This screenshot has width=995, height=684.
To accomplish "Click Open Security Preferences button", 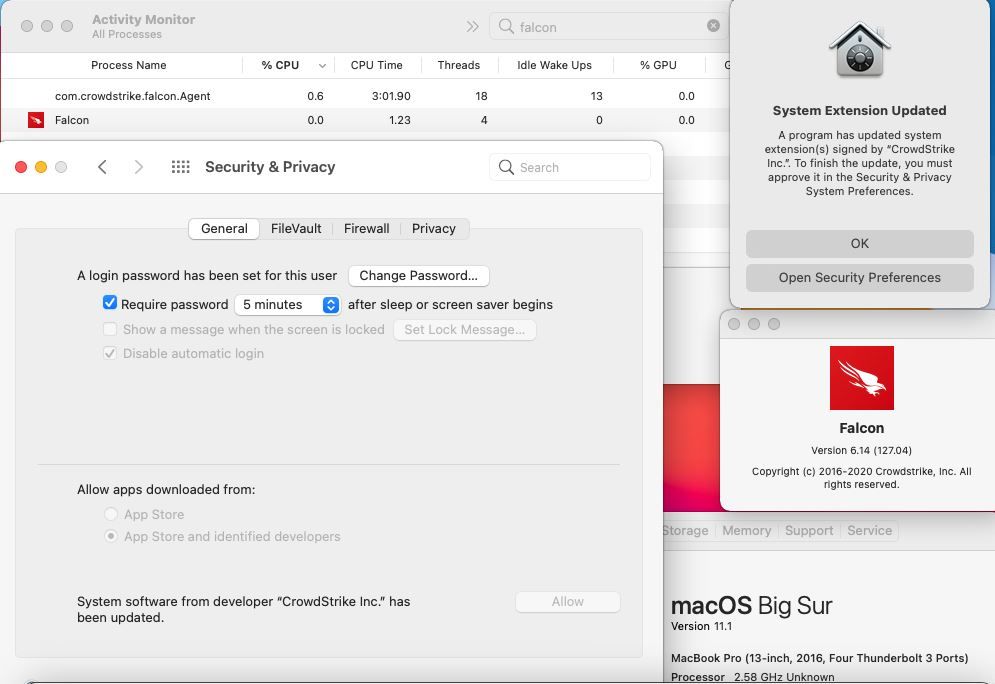I will pyautogui.click(x=860, y=278).
